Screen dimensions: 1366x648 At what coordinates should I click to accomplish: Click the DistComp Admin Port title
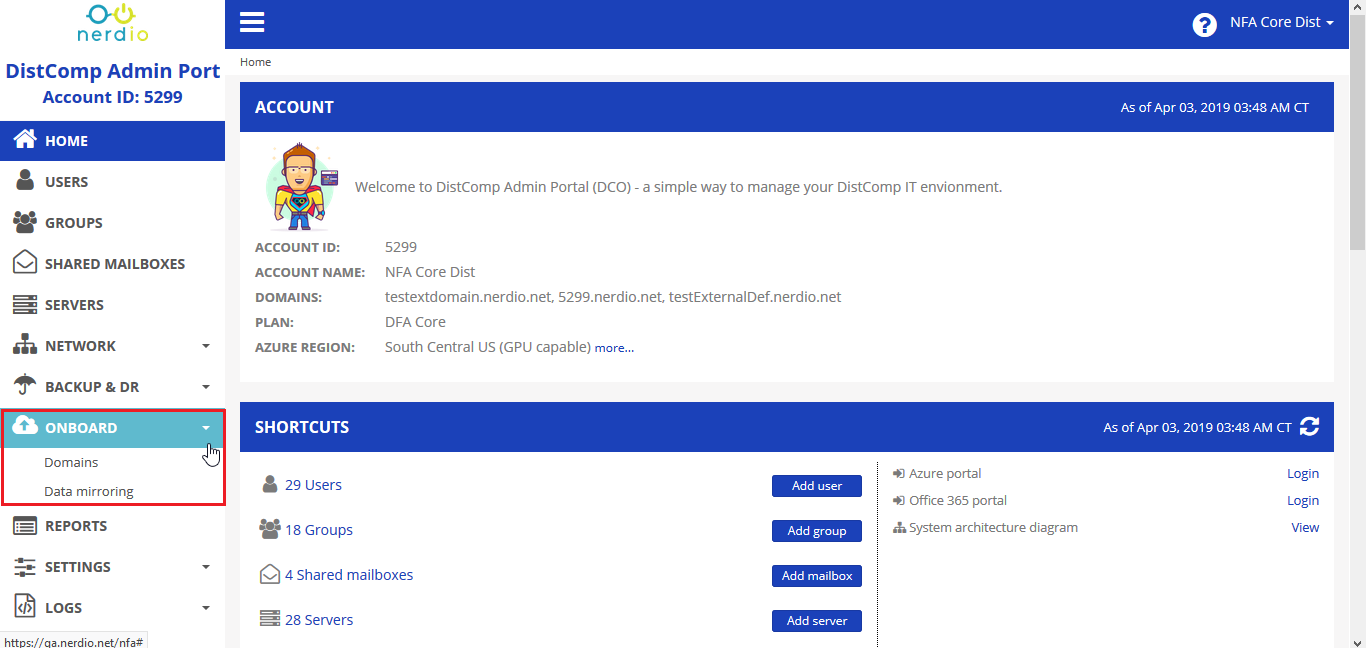(x=113, y=71)
